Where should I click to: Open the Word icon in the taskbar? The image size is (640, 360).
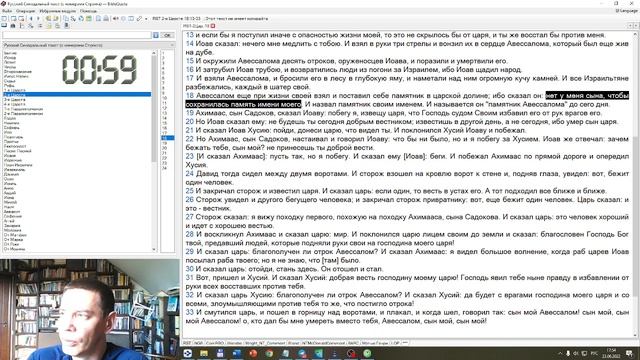tap(237, 353)
